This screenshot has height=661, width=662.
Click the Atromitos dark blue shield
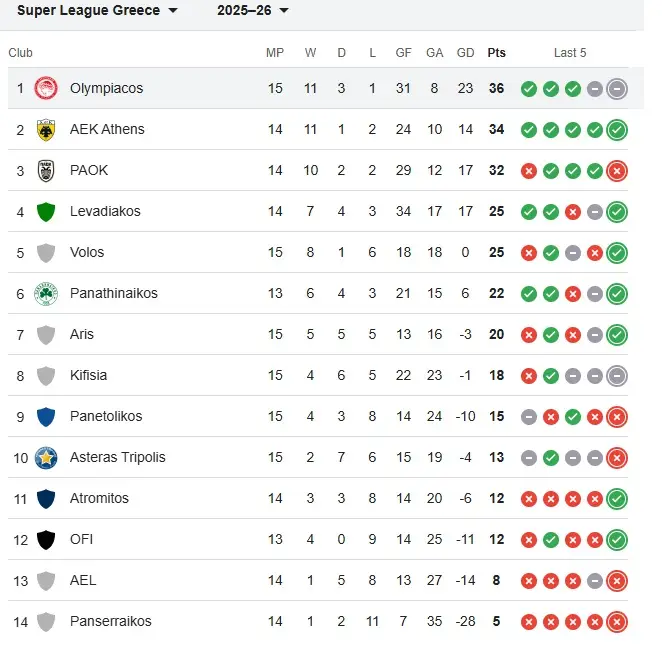click(46, 498)
